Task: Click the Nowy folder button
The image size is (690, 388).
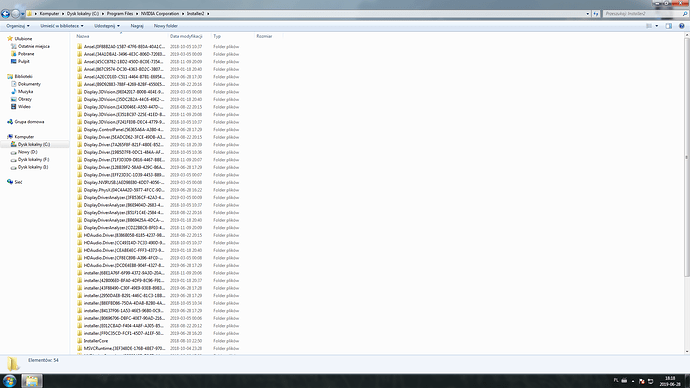Action: click(x=166, y=26)
